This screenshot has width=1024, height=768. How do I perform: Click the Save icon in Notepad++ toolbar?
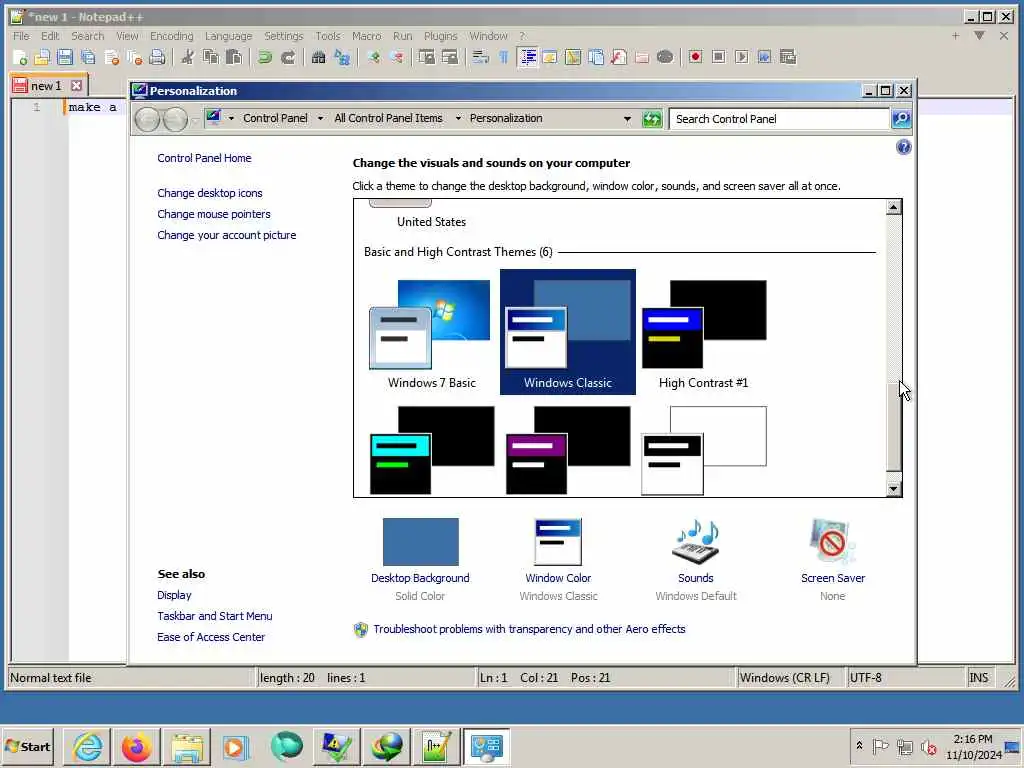click(x=65, y=57)
